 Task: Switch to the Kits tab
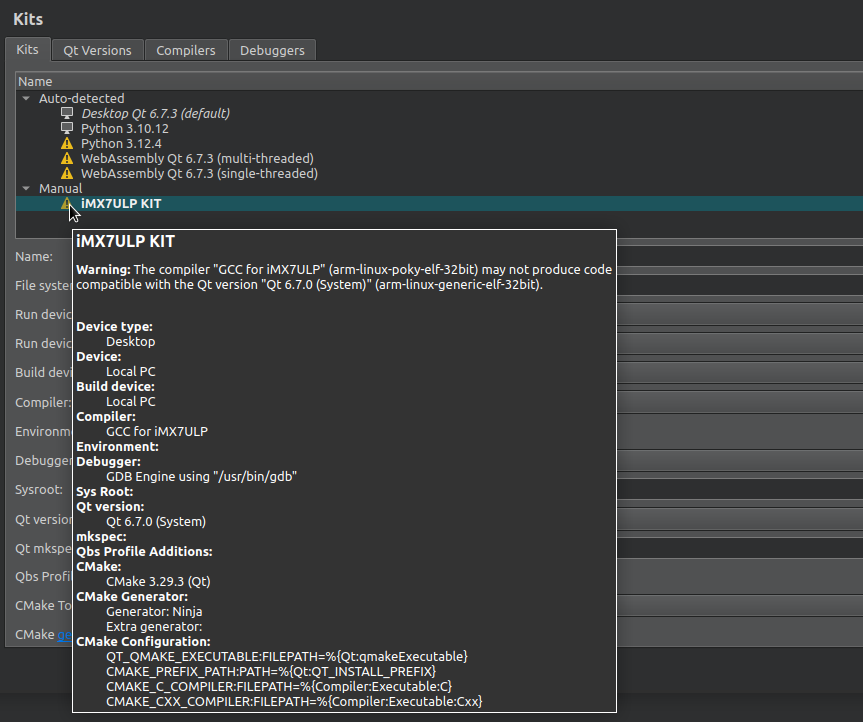pos(27,50)
